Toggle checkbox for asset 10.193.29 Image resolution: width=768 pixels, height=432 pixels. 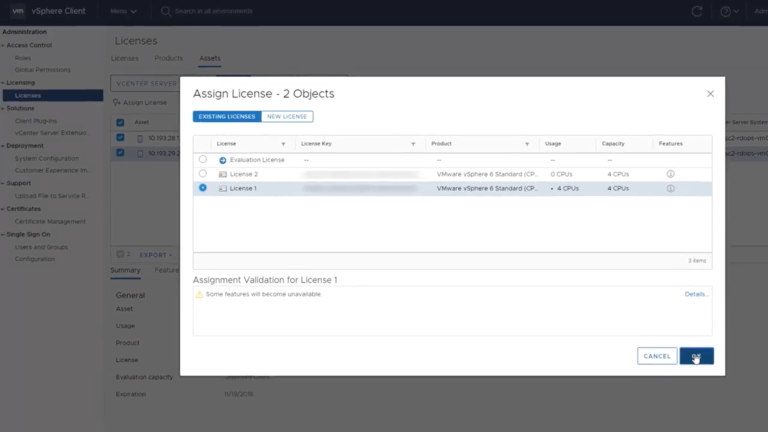point(120,153)
